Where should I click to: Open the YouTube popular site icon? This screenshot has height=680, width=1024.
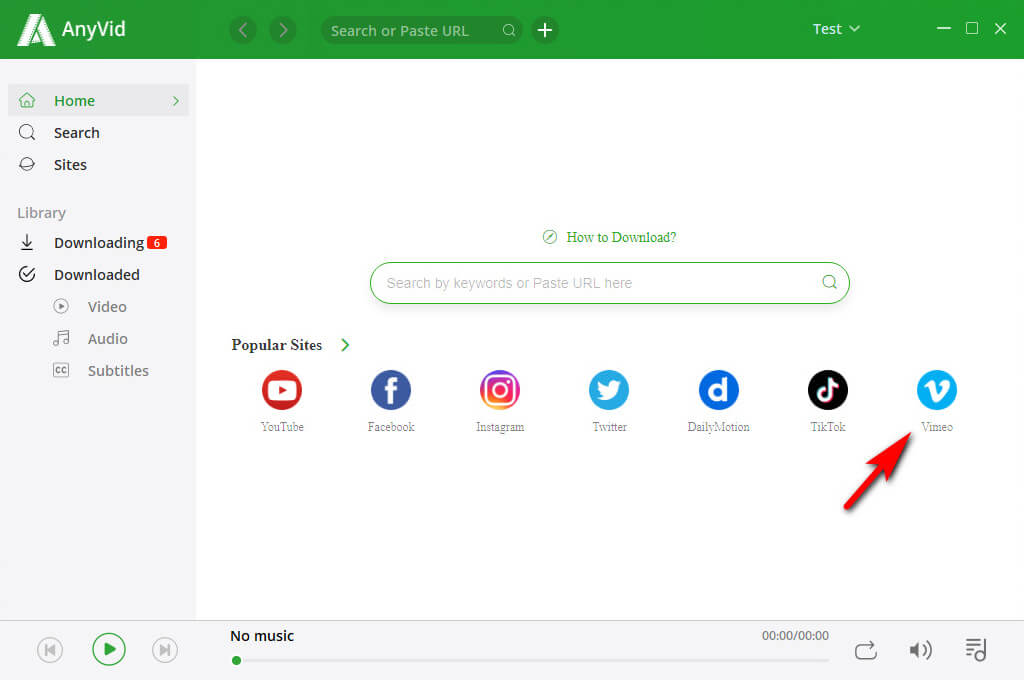click(x=281, y=390)
